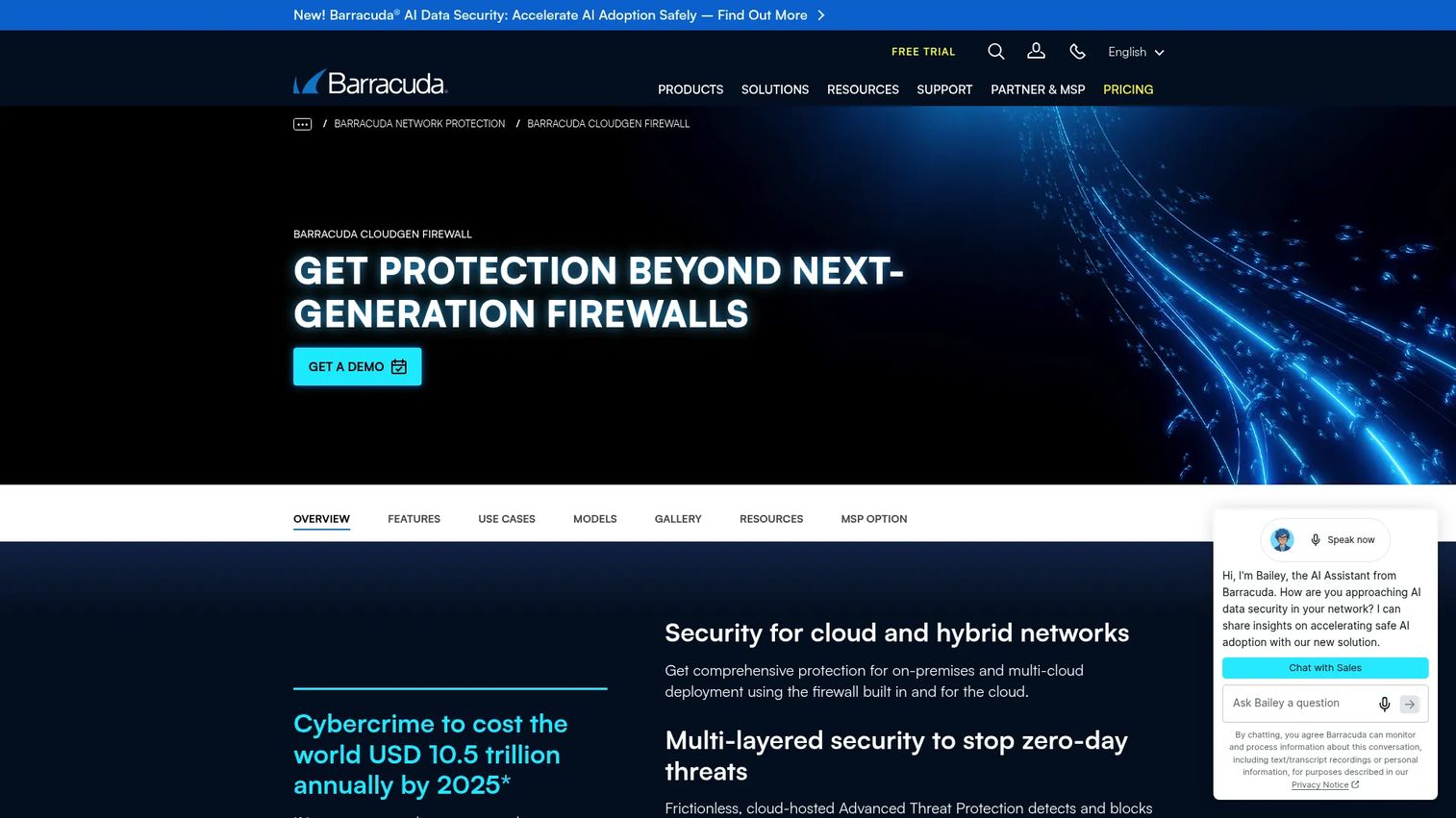Image resolution: width=1456 pixels, height=818 pixels.
Task: Click the GET A DEMO button
Action: [357, 366]
